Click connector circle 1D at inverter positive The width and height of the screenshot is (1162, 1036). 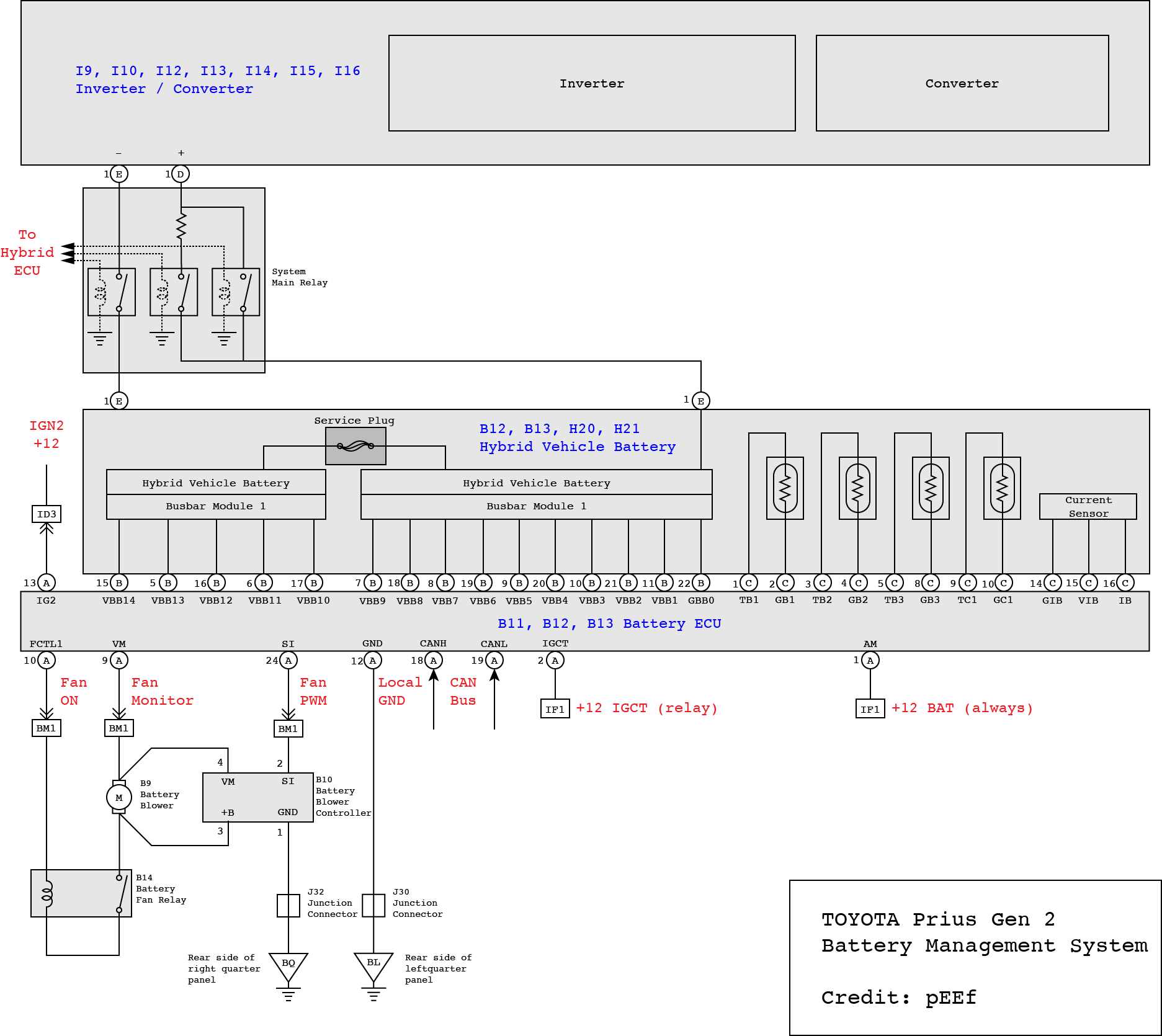[x=181, y=174]
